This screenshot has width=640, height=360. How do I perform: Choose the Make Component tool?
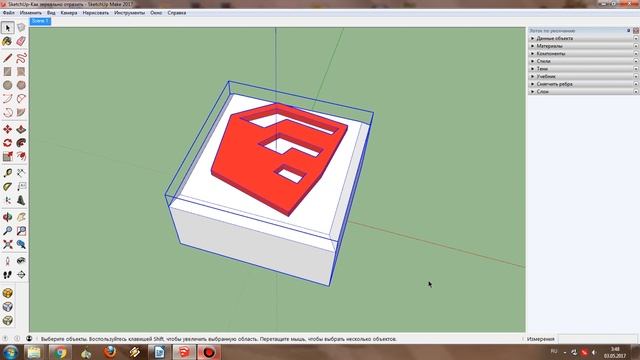pyautogui.click(x=21, y=28)
